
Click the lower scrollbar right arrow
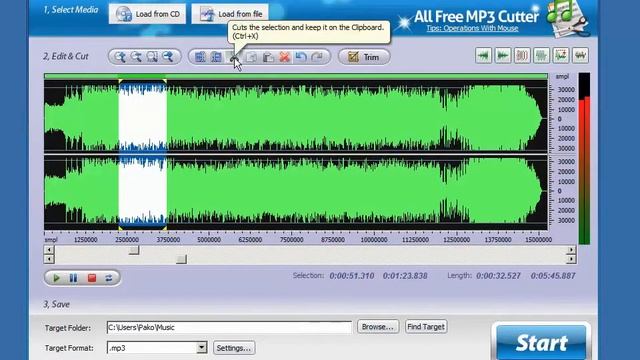point(571,259)
